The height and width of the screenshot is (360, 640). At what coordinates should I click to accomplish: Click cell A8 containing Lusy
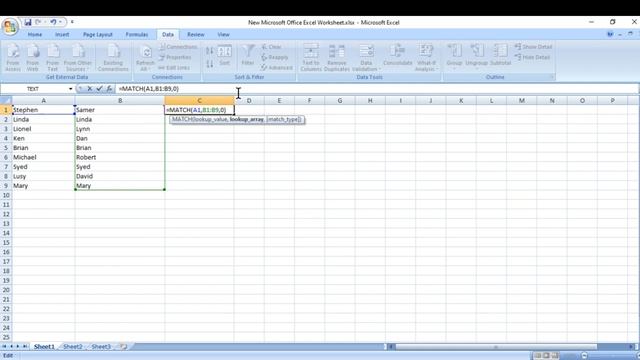[x=43, y=176]
